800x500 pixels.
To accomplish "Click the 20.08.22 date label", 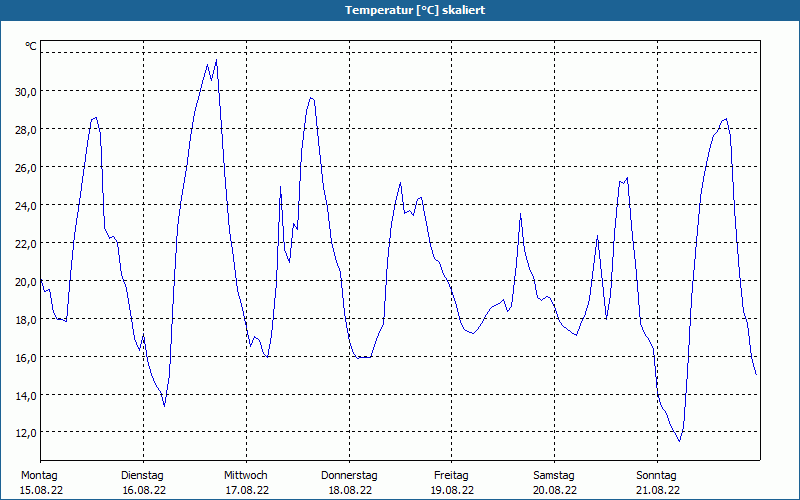I will pos(556,490).
